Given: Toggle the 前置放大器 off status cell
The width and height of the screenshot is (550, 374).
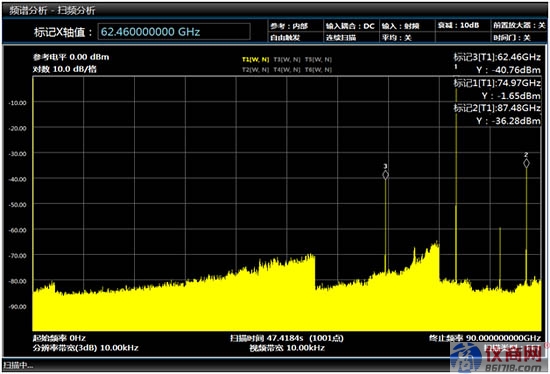Looking at the screenshot, I should tap(519, 26).
